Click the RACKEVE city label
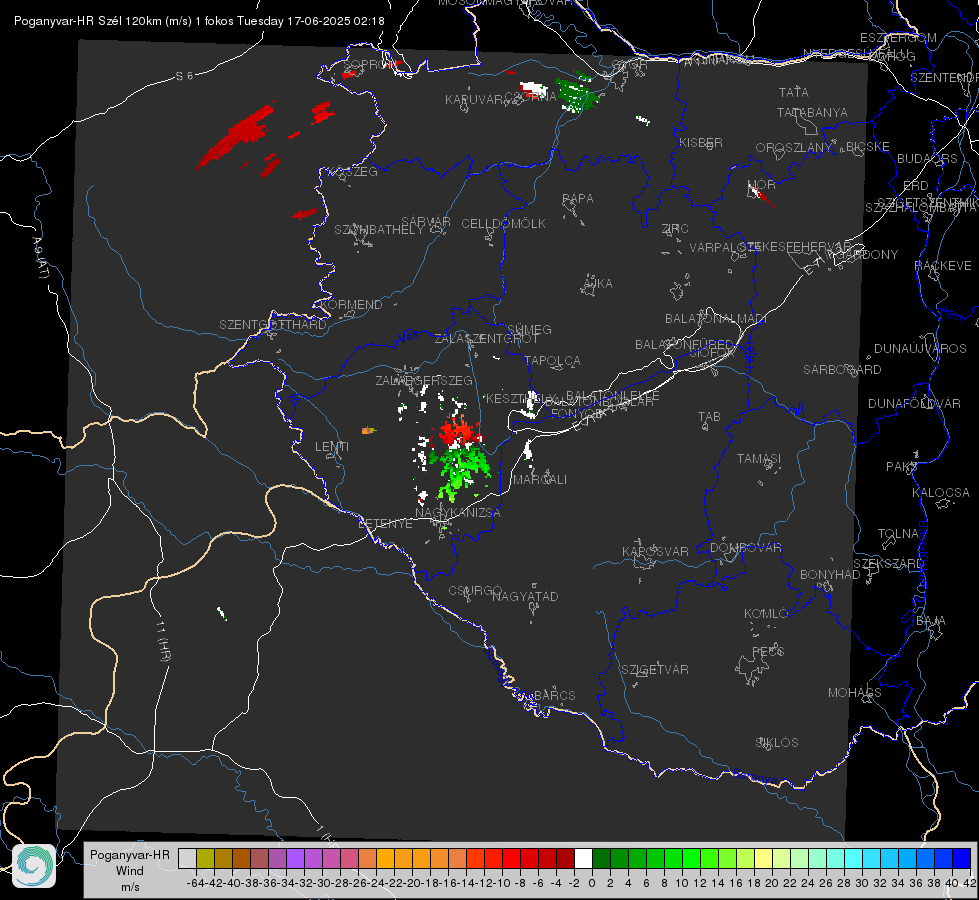979x900 pixels. pyautogui.click(x=943, y=266)
